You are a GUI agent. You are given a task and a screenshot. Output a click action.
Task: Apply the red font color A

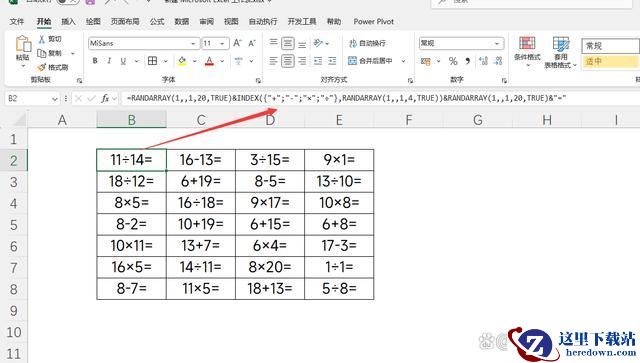pos(209,61)
